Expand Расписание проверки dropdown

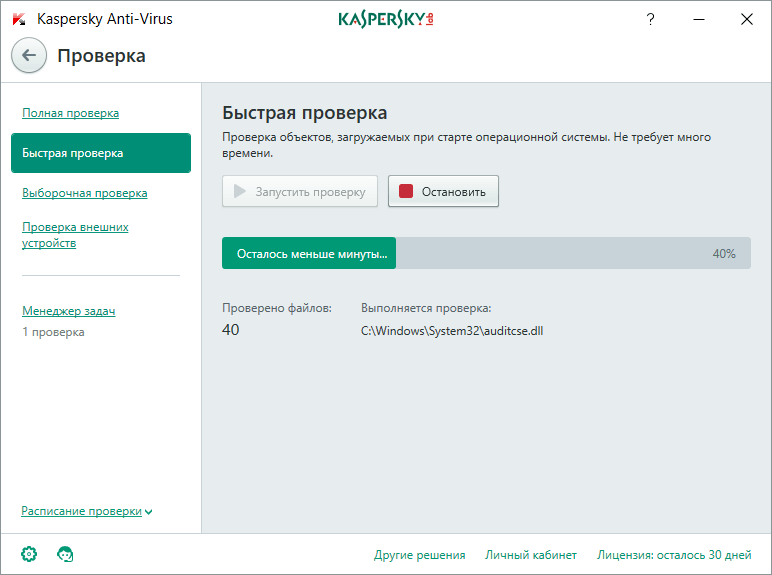[87, 511]
